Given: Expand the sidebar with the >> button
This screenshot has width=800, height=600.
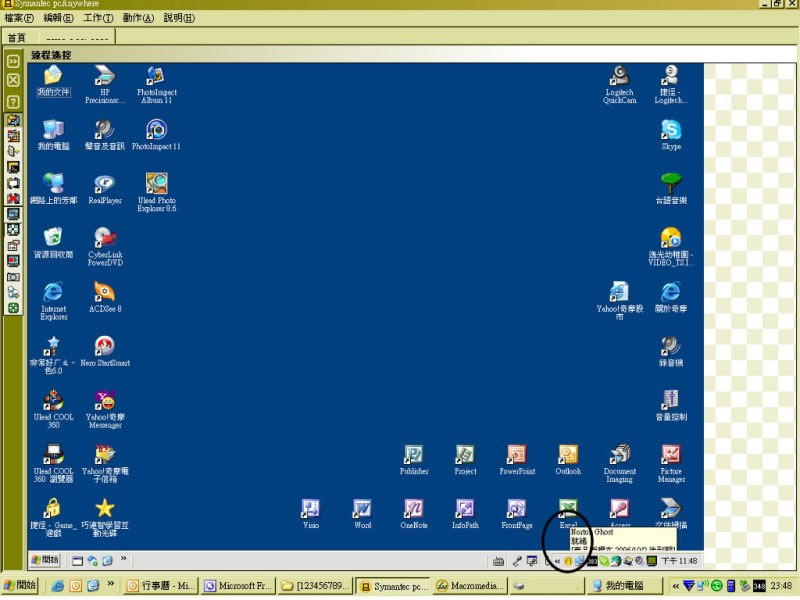Looking at the screenshot, I should click(x=13, y=61).
